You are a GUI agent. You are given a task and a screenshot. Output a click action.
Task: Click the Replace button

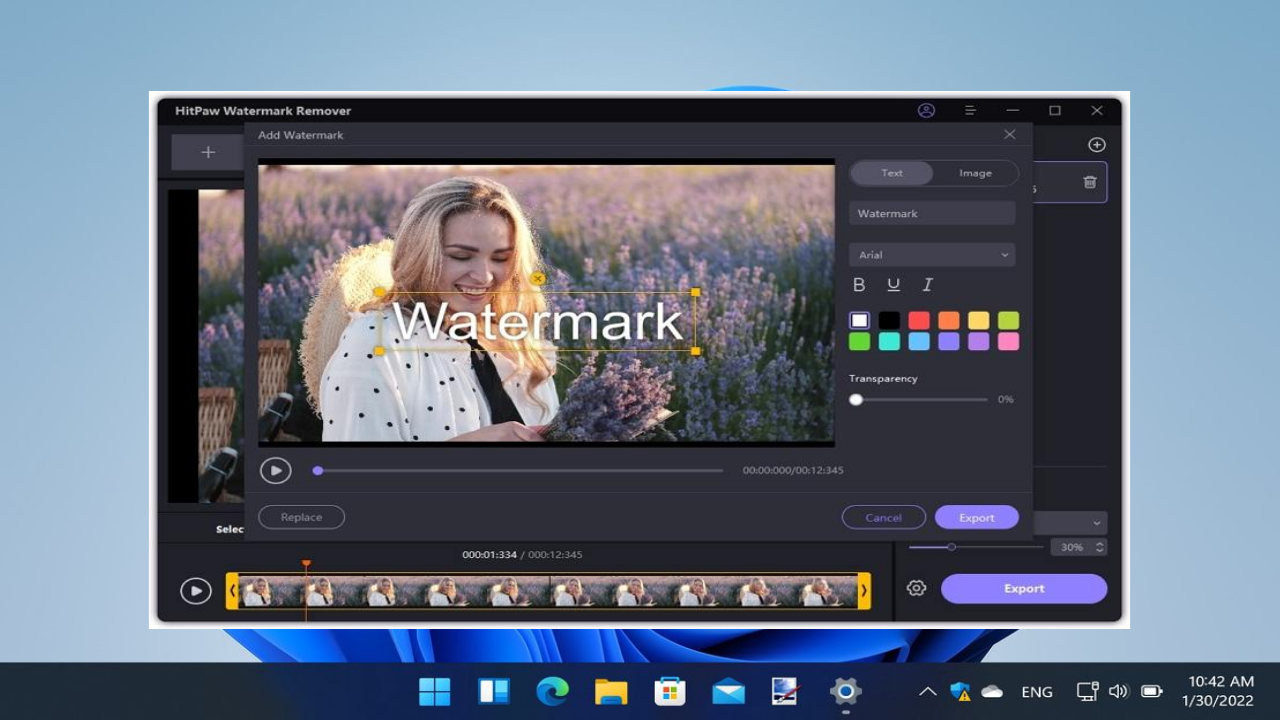[x=301, y=517]
